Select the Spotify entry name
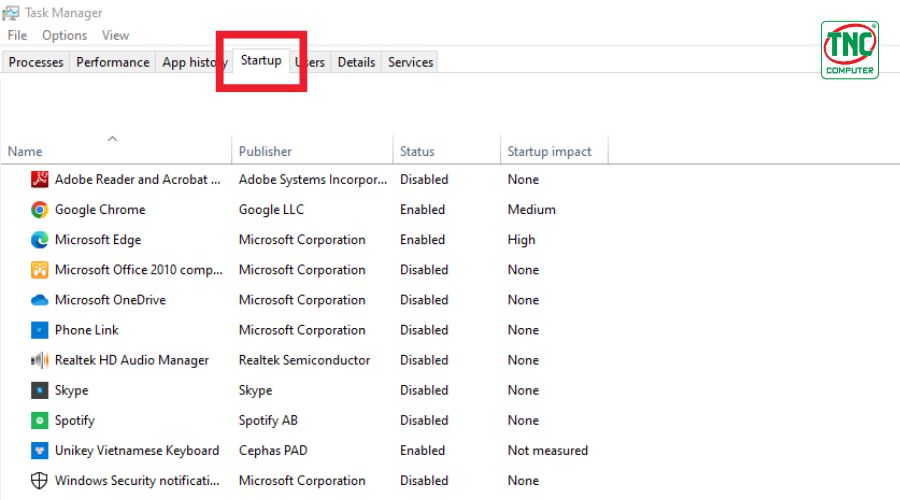Image resolution: width=900 pixels, height=500 pixels. click(x=75, y=420)
